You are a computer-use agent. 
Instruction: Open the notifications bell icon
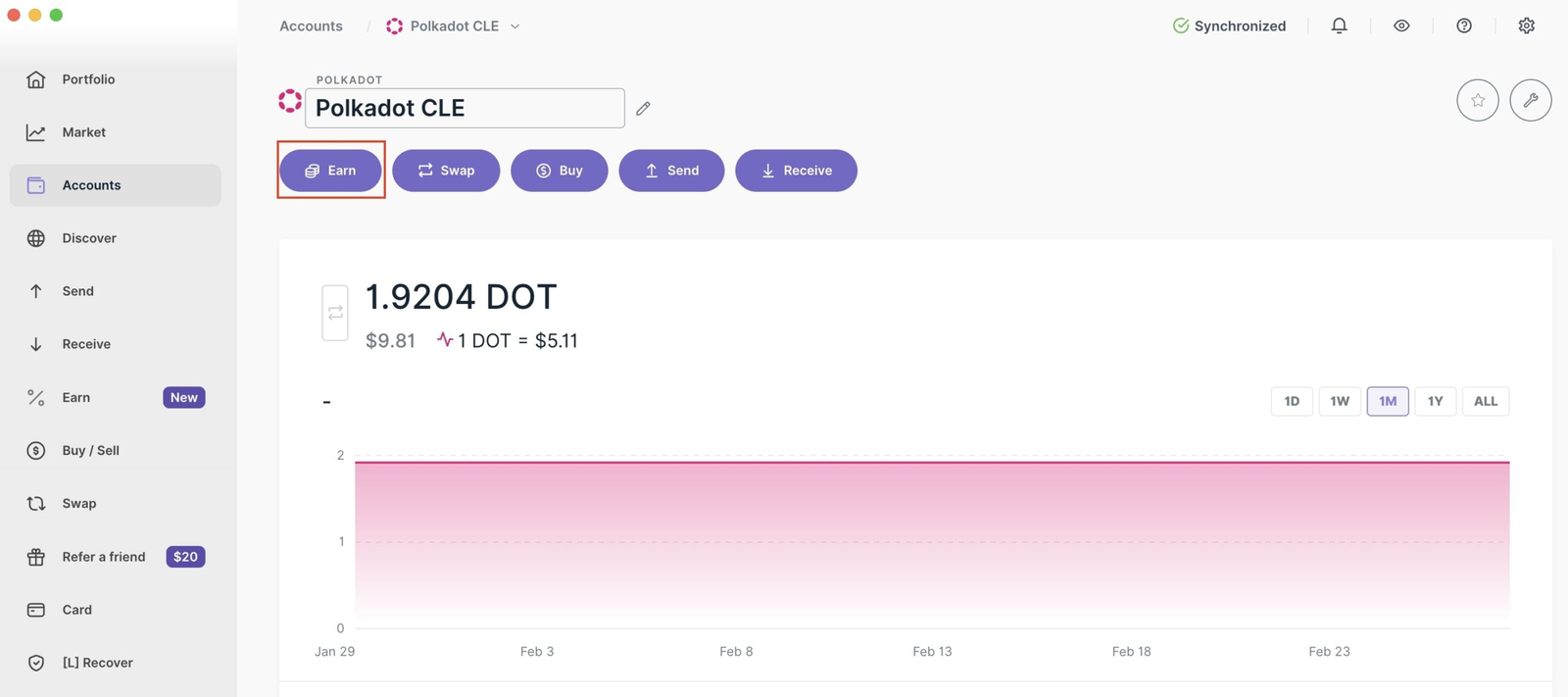pyautogui.click(x=1339, y=25)
